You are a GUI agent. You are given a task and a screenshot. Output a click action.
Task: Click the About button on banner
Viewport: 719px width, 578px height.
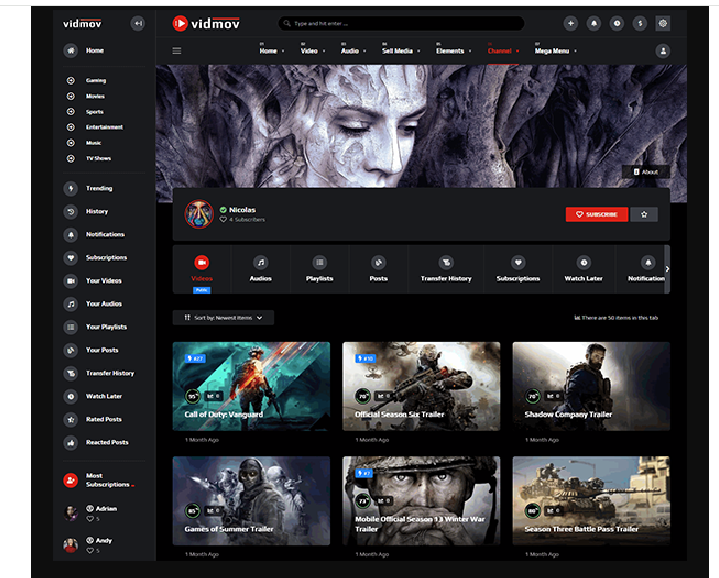(x=646, y=172)
